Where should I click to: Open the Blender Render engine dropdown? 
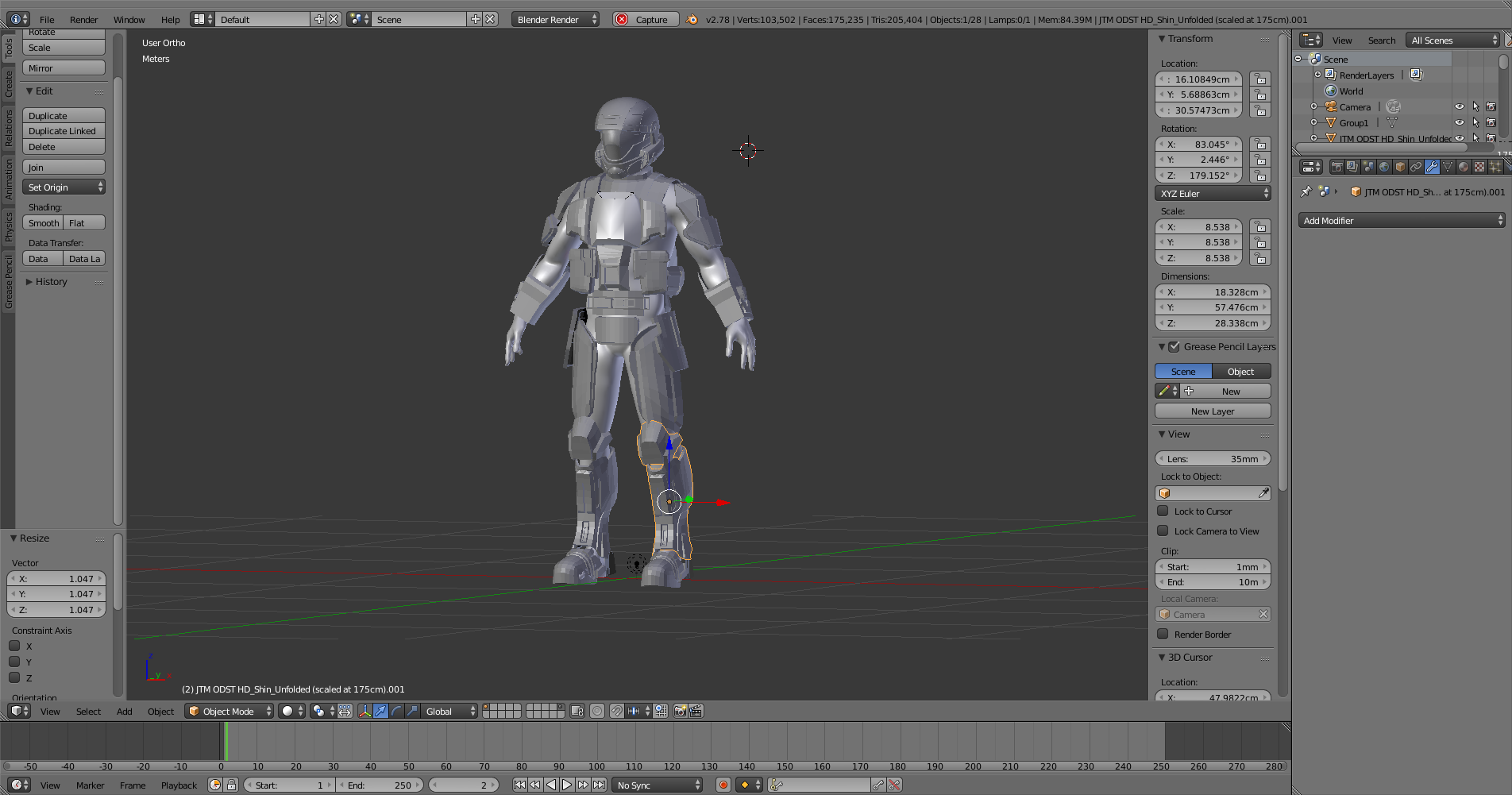click(556, 19)
